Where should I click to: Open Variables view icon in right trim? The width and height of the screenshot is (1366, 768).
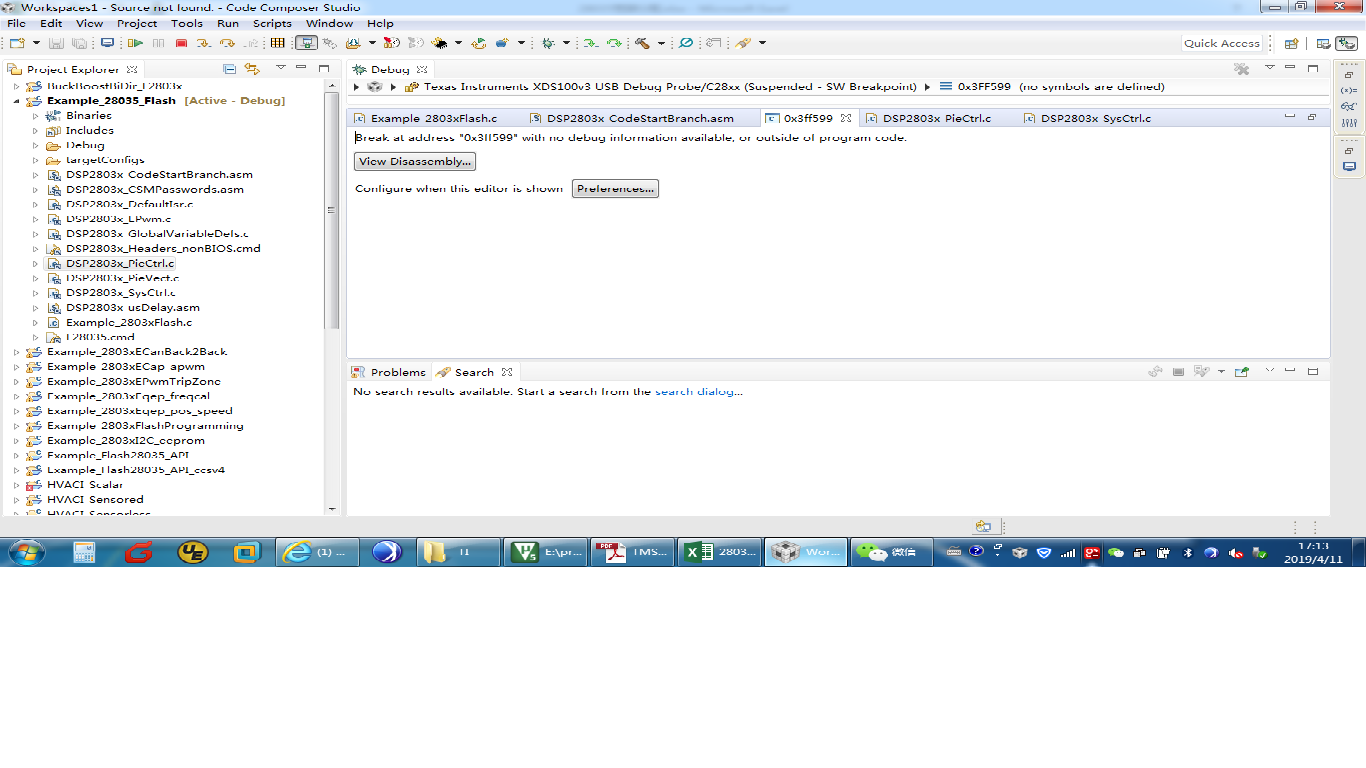pyautogui.click(x=1349, y=90)
